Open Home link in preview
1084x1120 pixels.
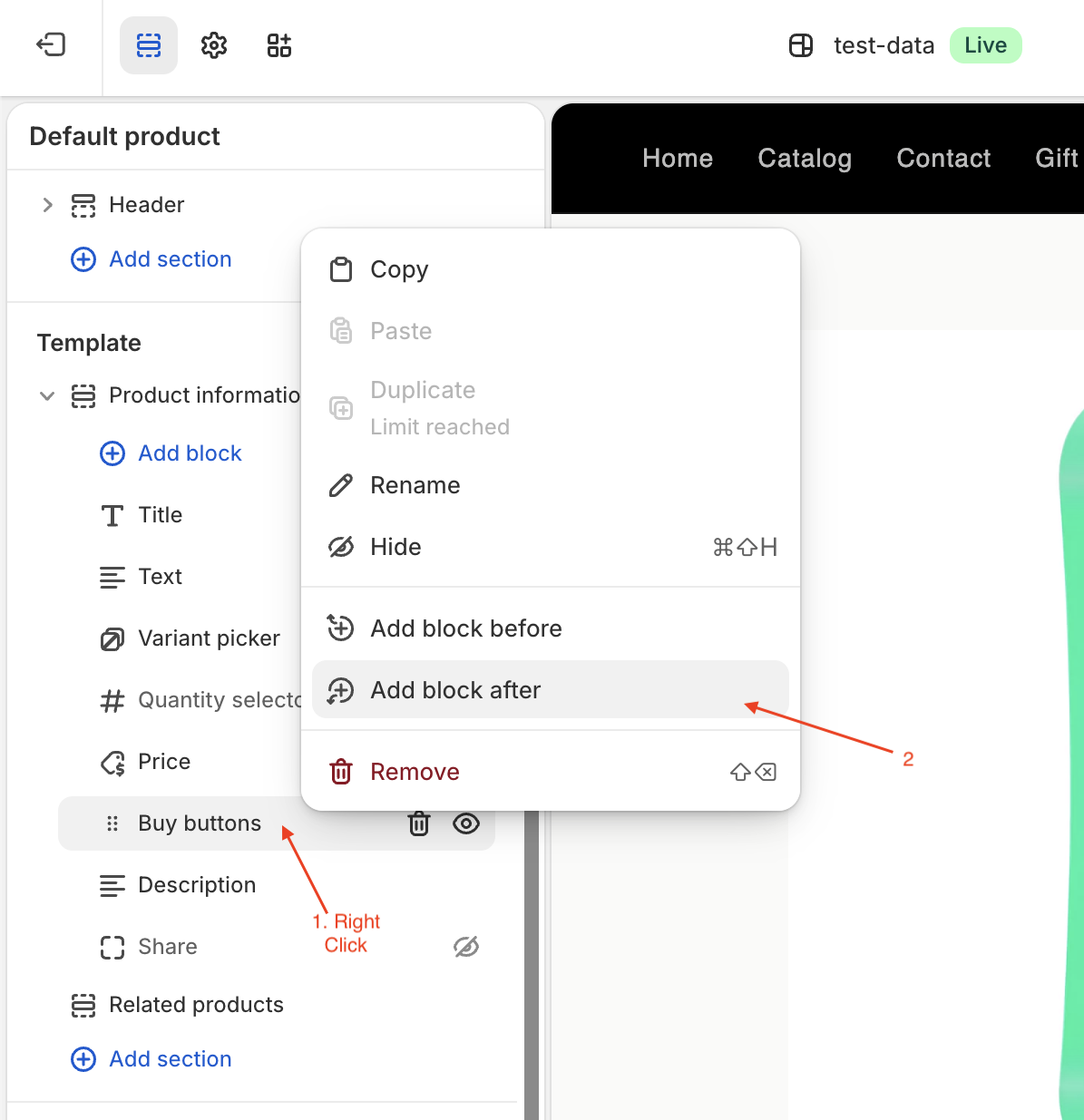tap(678, 159)
